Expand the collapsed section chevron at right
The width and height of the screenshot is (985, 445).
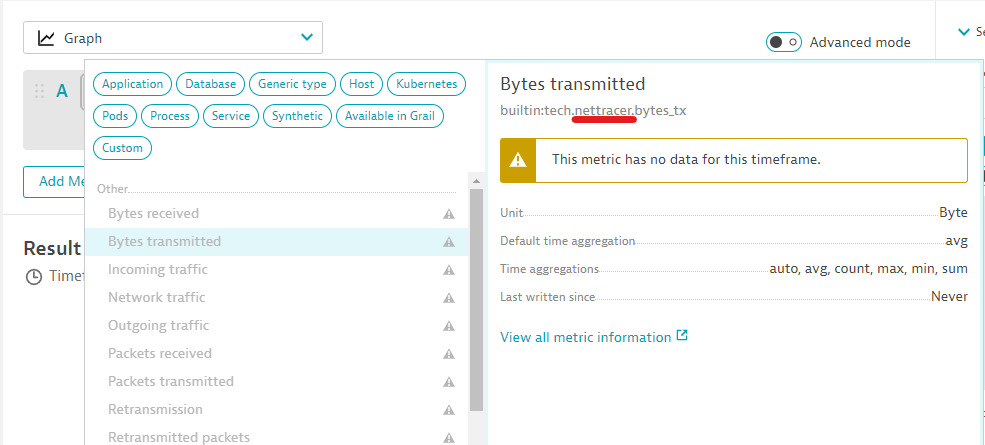(964, 32)
